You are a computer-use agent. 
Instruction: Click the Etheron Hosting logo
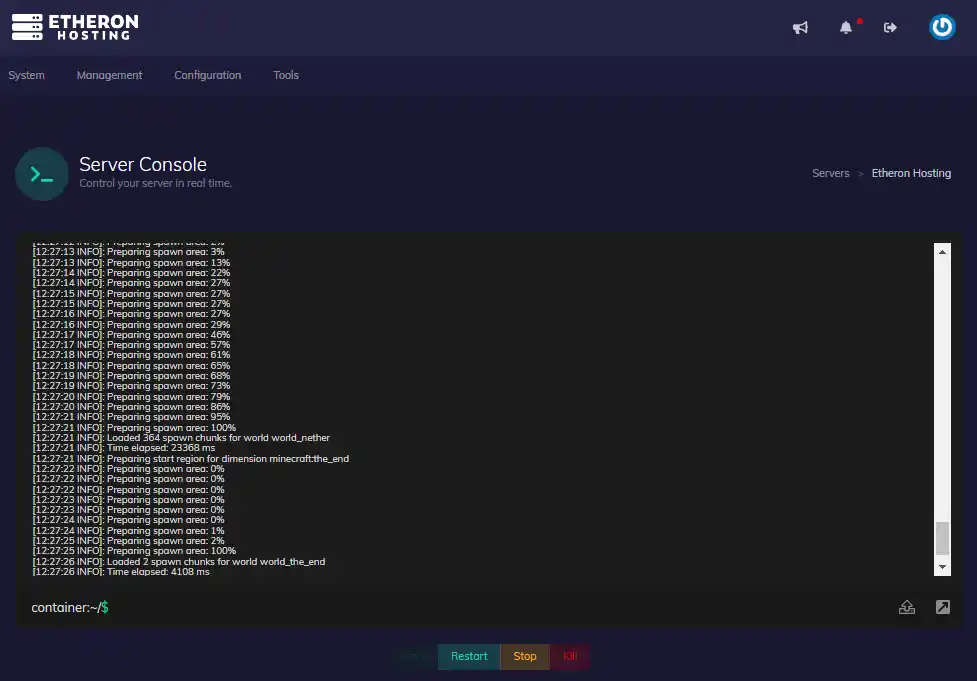tap(75, 27)
